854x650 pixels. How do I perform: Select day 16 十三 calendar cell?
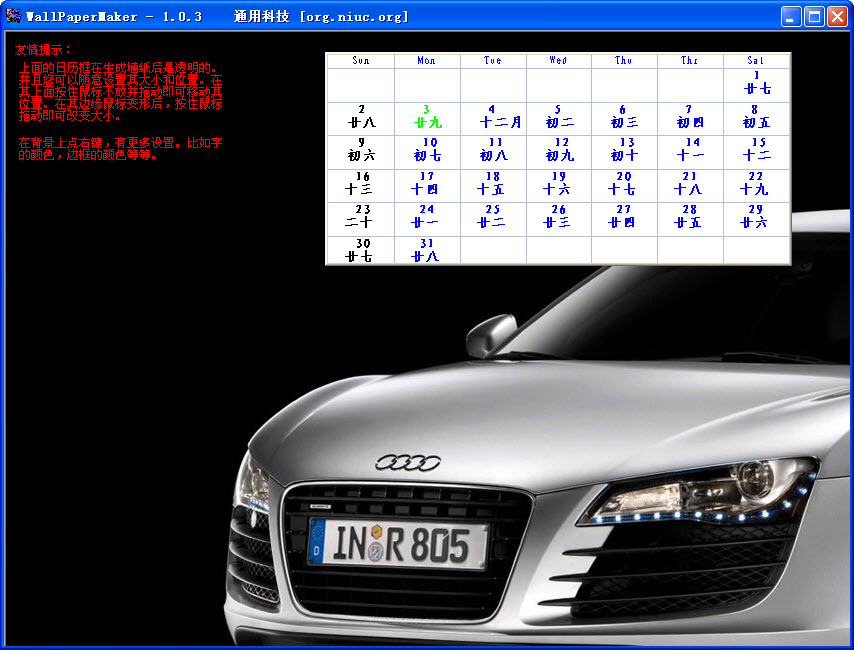tap(361, 185)
